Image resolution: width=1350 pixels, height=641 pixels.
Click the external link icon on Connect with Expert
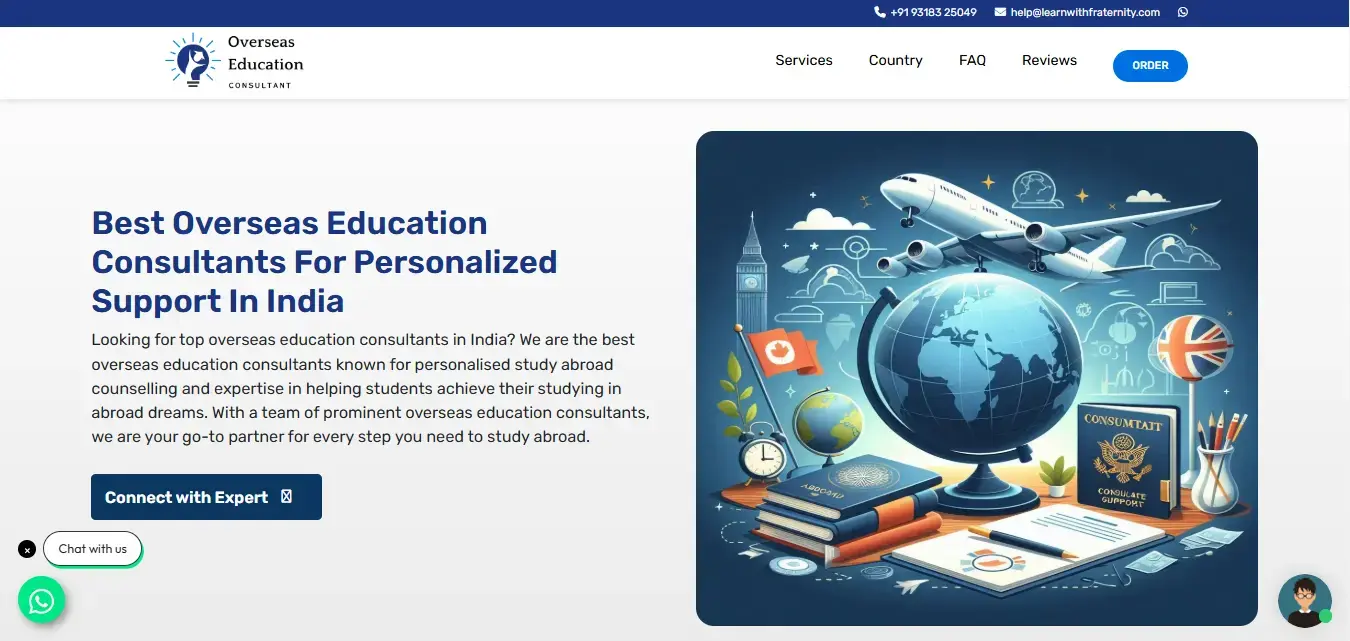pos(288,496)
